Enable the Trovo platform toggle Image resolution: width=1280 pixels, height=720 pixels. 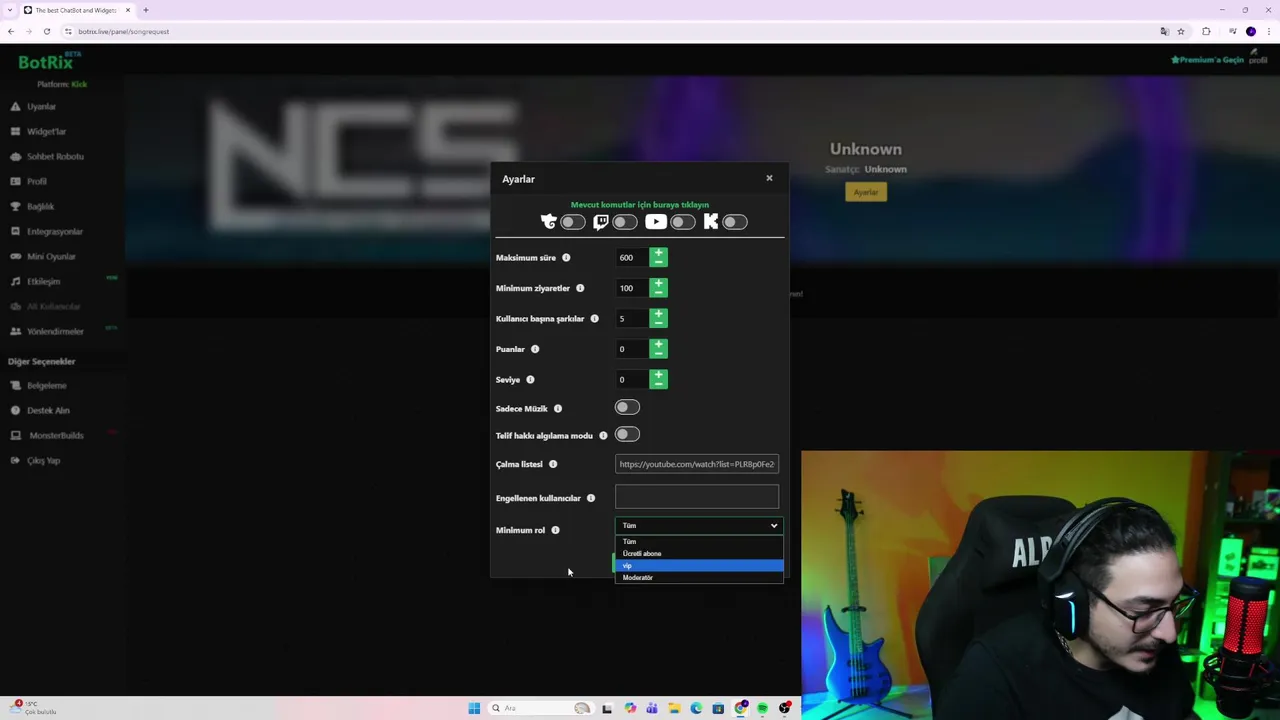(x=573, y=222)
